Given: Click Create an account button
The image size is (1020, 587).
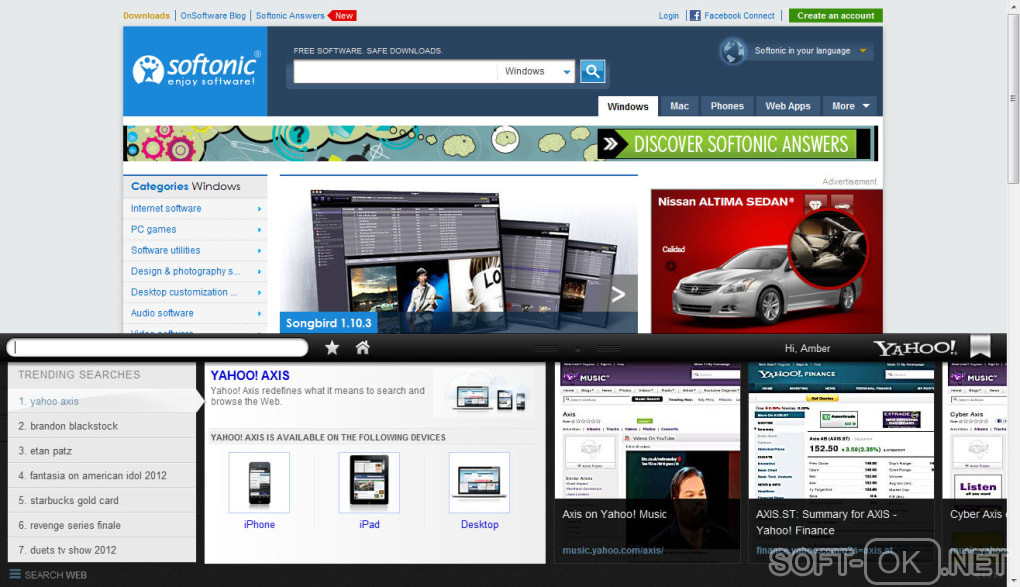Looking at the screenshot, I should (835, 16).
